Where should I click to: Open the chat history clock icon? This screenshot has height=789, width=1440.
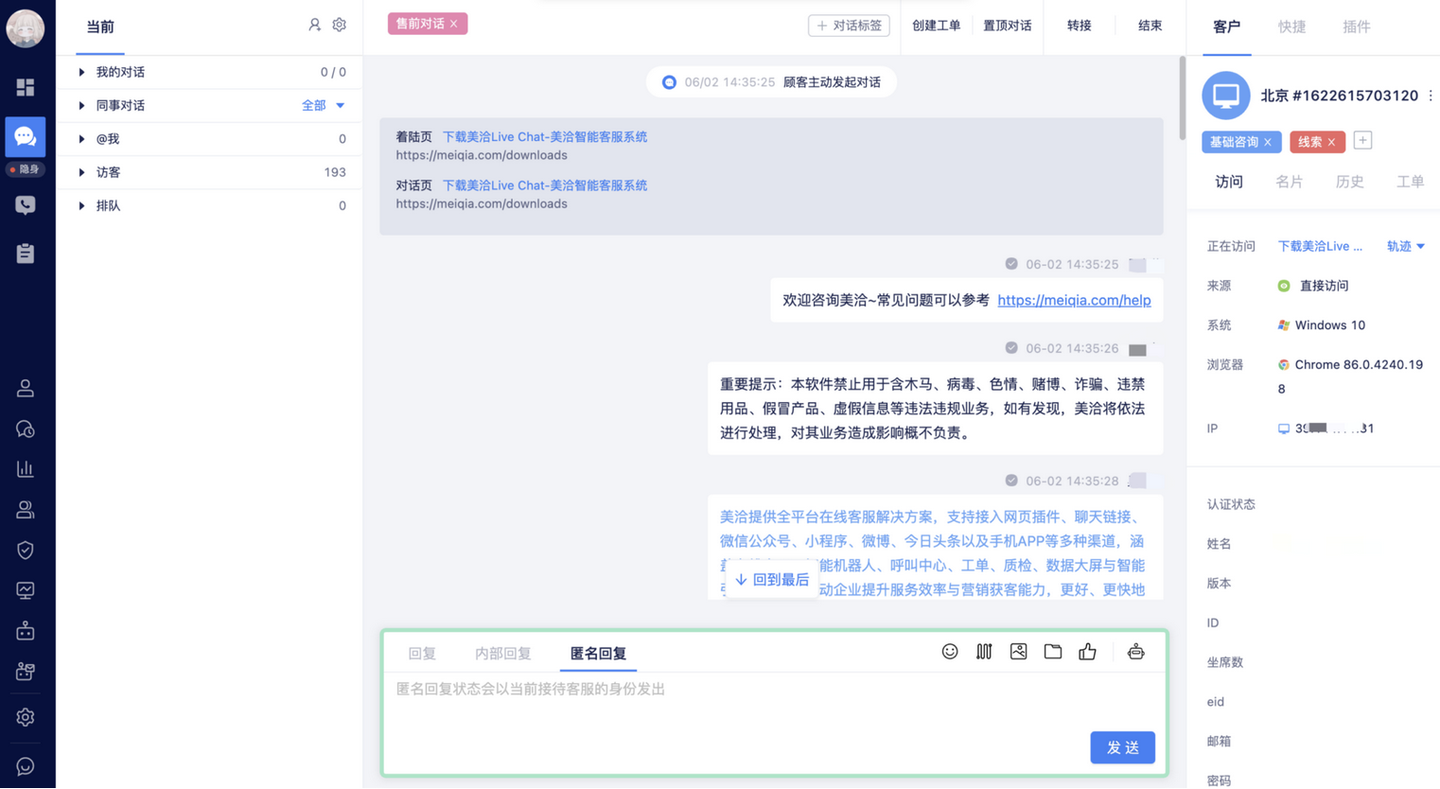tap(25, 429)
